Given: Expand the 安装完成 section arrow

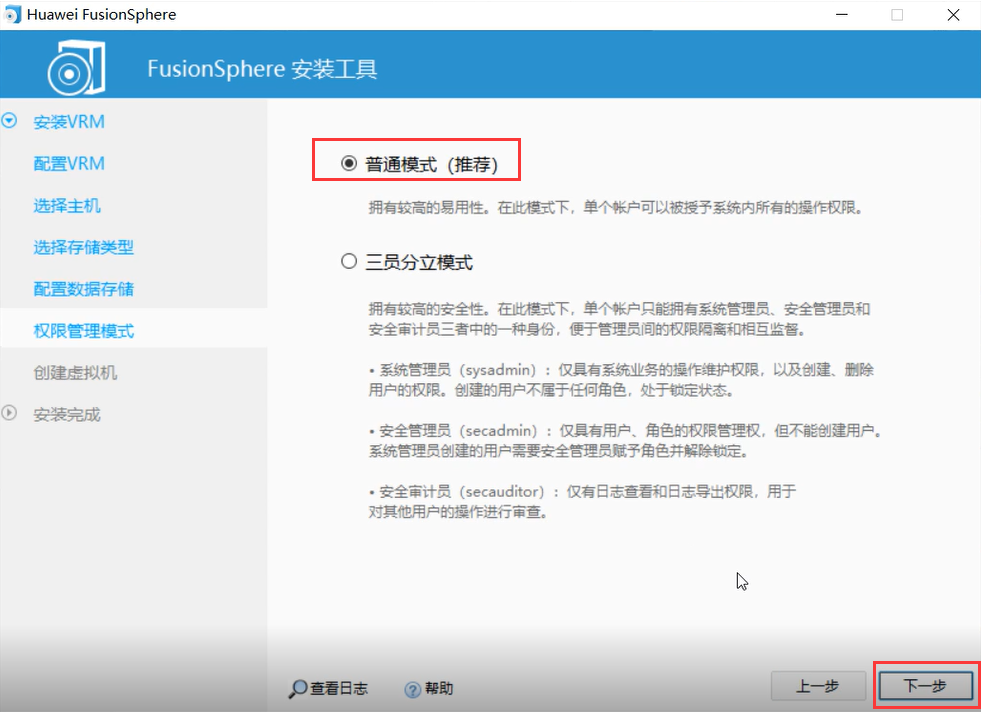Looking at the screenshot, I should [9, 413].
